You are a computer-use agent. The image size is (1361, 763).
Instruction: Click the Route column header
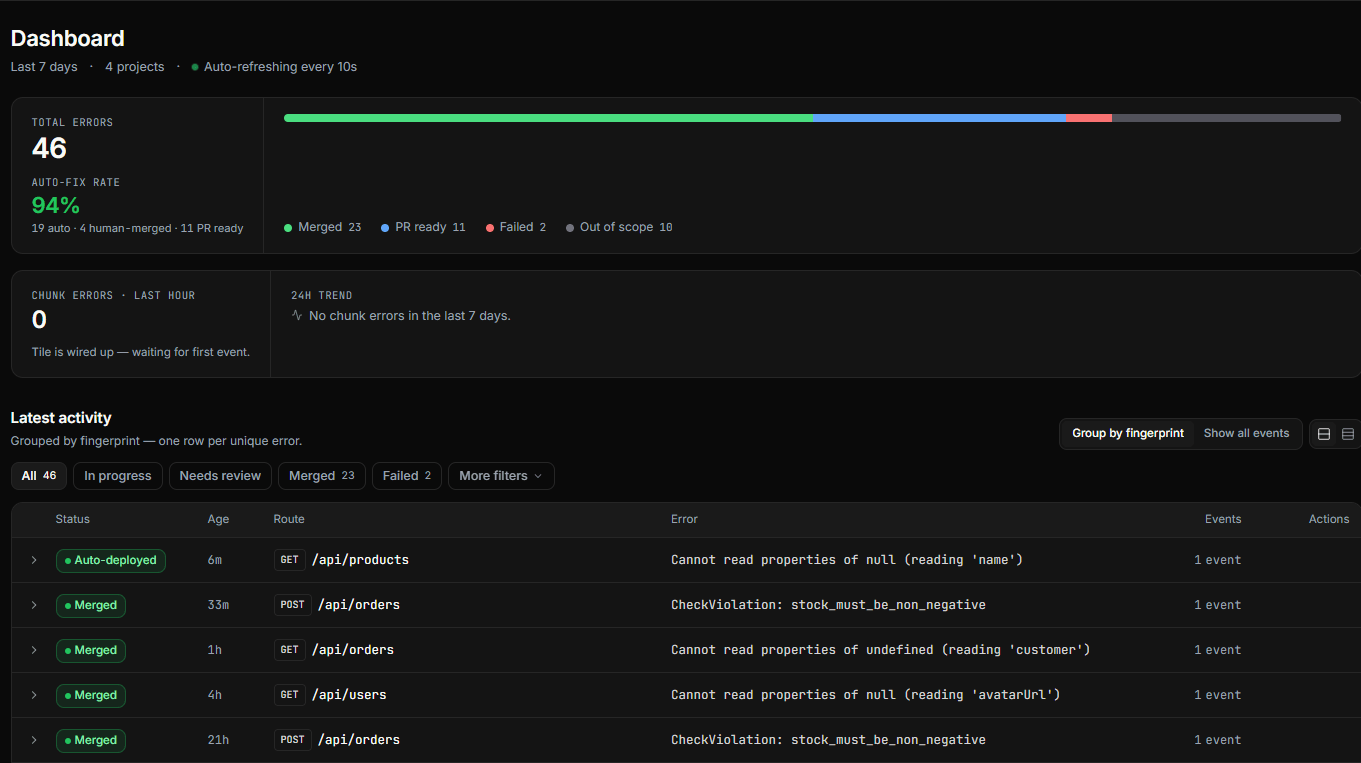[x=289, y=519]
